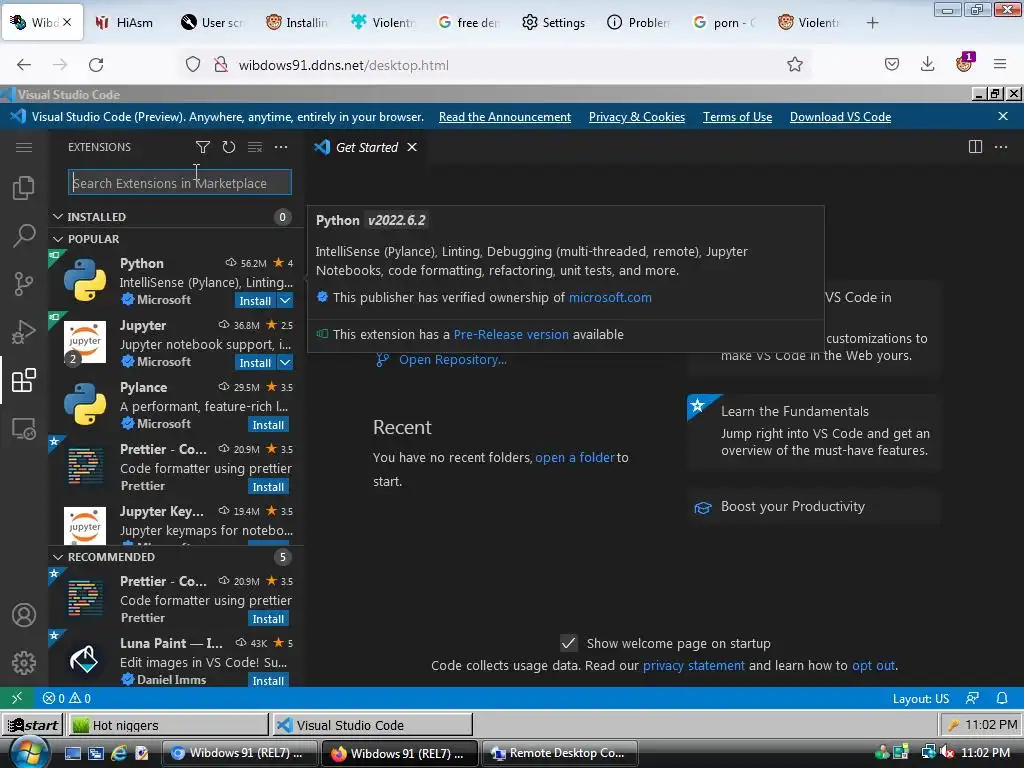Select the Get Started editor tab

[366, 147]
